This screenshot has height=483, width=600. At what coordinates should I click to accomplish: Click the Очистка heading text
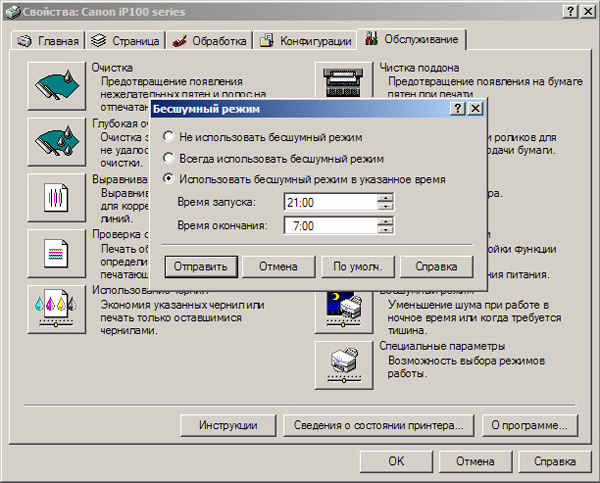(x=112, y=68)
